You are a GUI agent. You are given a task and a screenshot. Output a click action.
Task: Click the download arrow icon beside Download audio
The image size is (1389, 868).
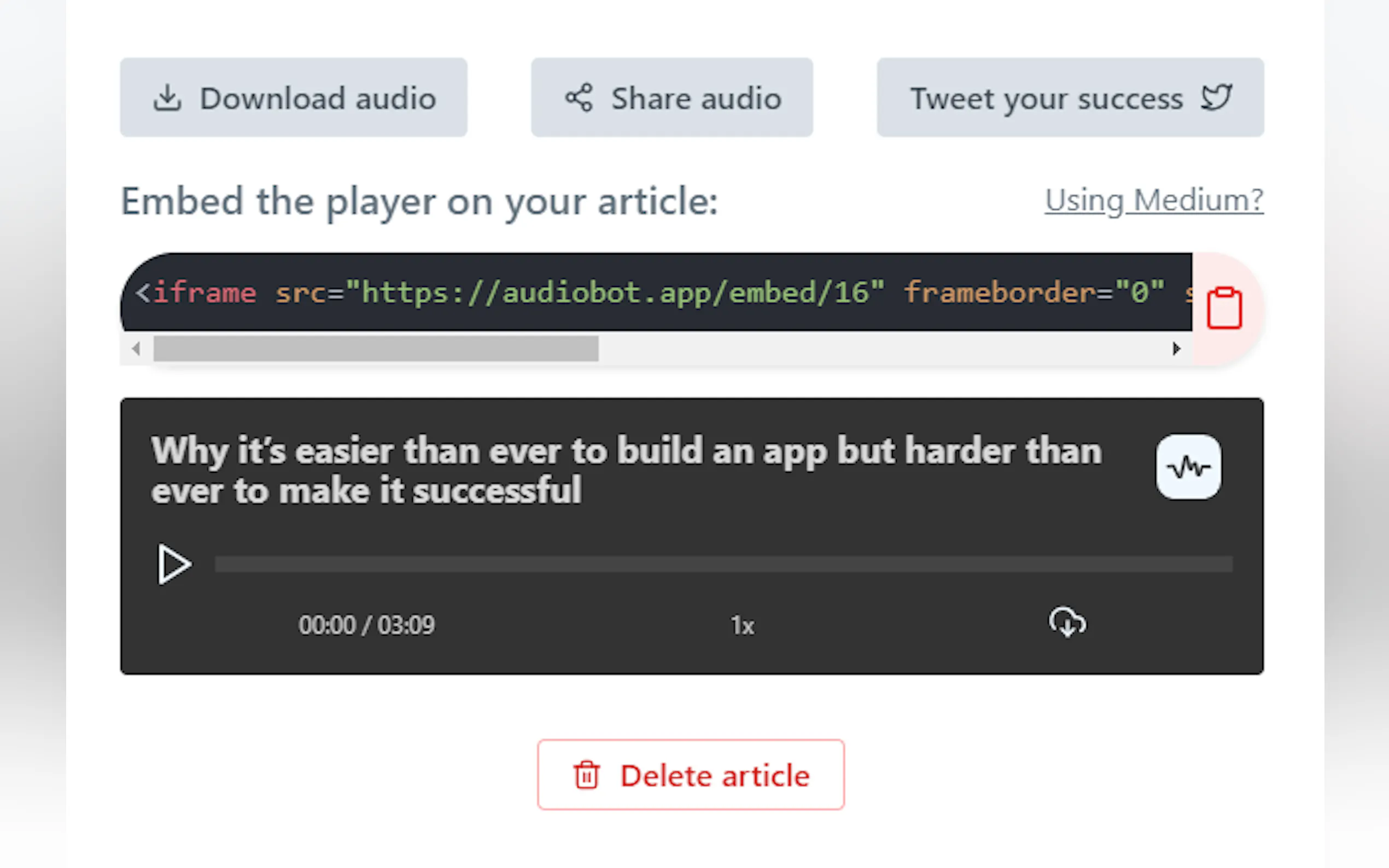[x=167, y=98]
